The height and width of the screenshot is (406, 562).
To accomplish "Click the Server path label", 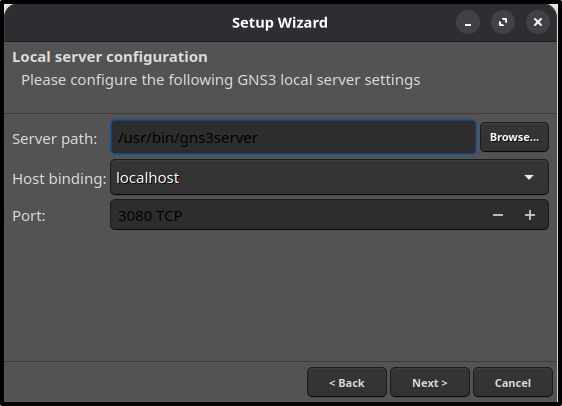I will pyautogui.click(x=55, y=139).
